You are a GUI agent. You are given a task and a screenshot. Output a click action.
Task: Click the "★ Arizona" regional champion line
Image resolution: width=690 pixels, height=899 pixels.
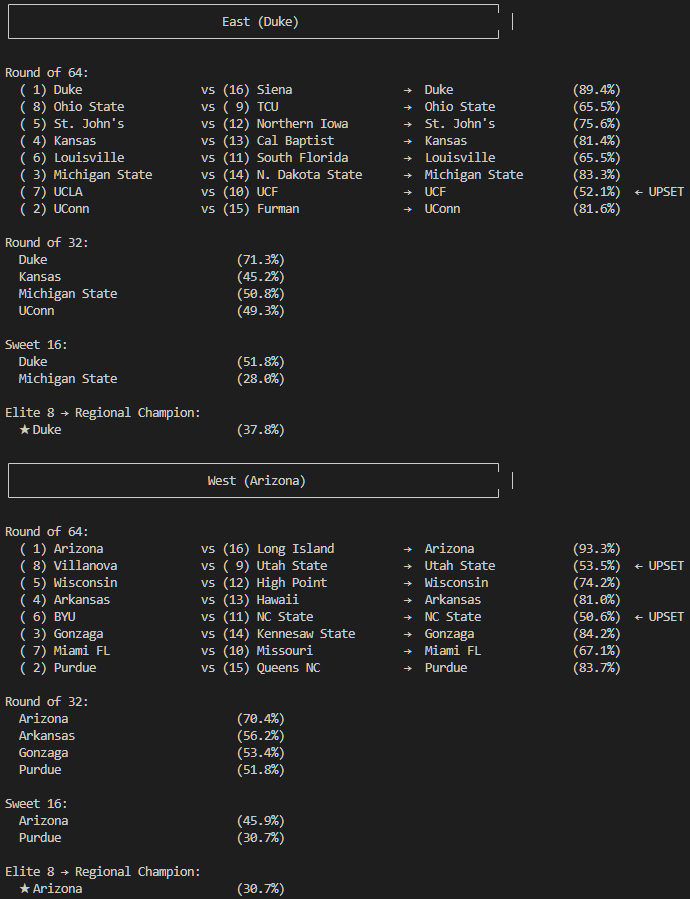50,889
